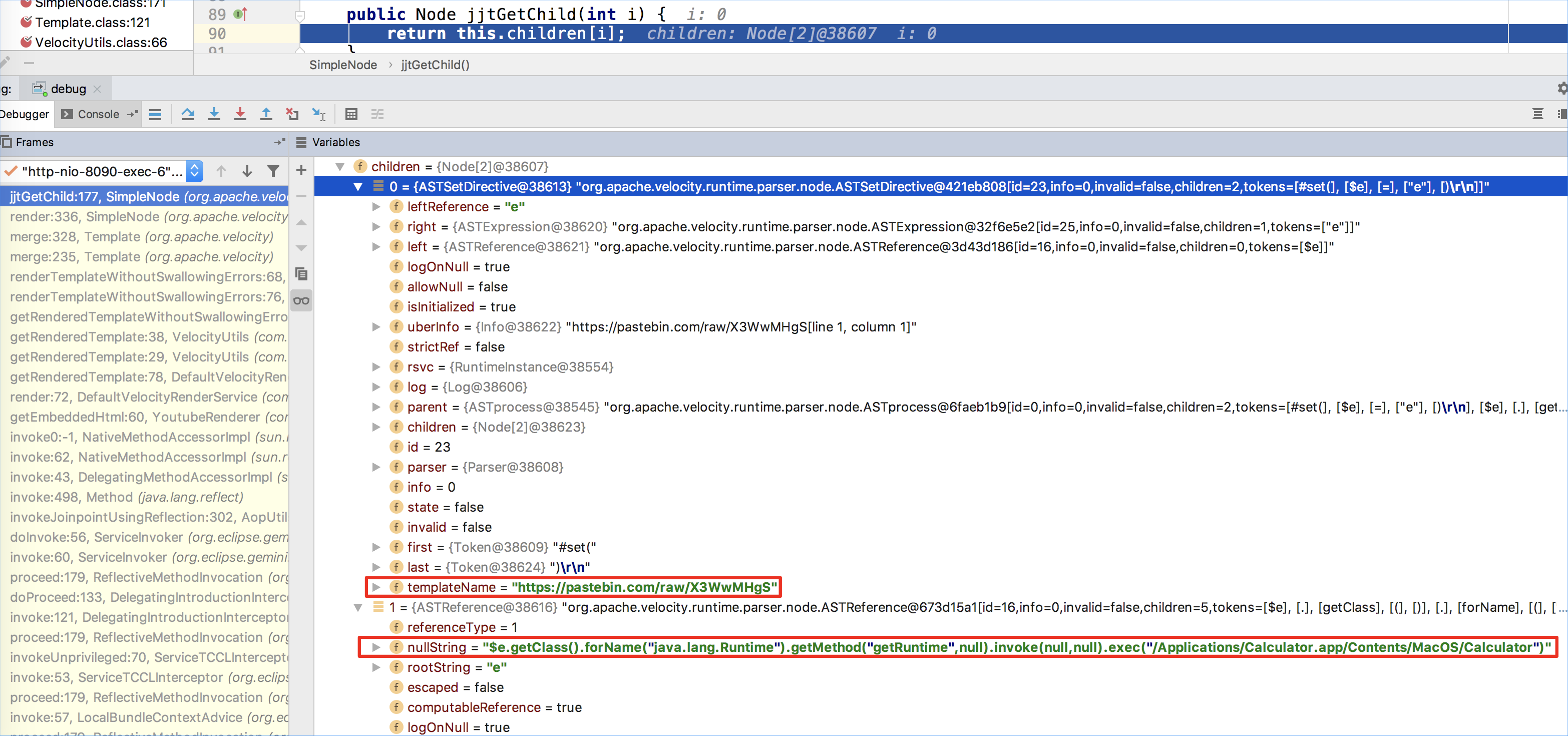Open debug panel settings gear
Screen dimensions: 1568x736
[x=1562, y=88]
